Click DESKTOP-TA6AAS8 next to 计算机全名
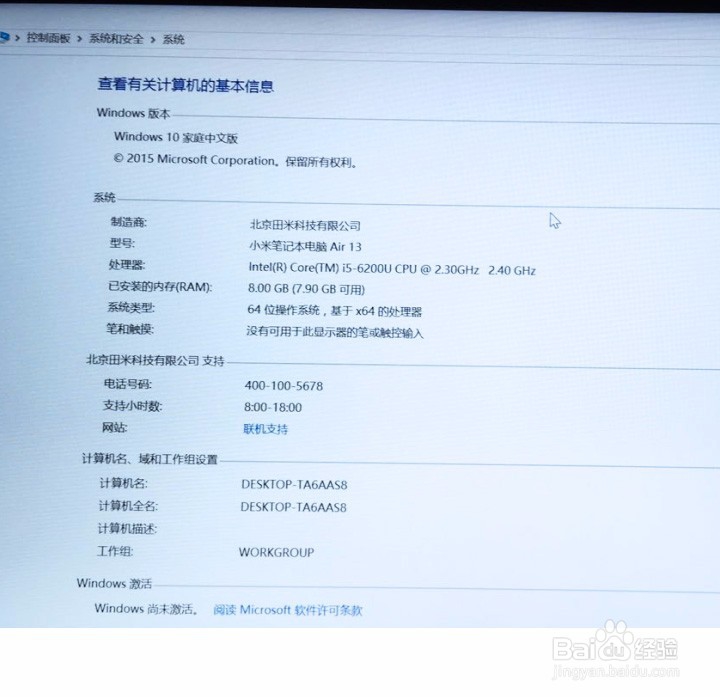Viewport: 720px width, 697px height. (x=293, y=507)
